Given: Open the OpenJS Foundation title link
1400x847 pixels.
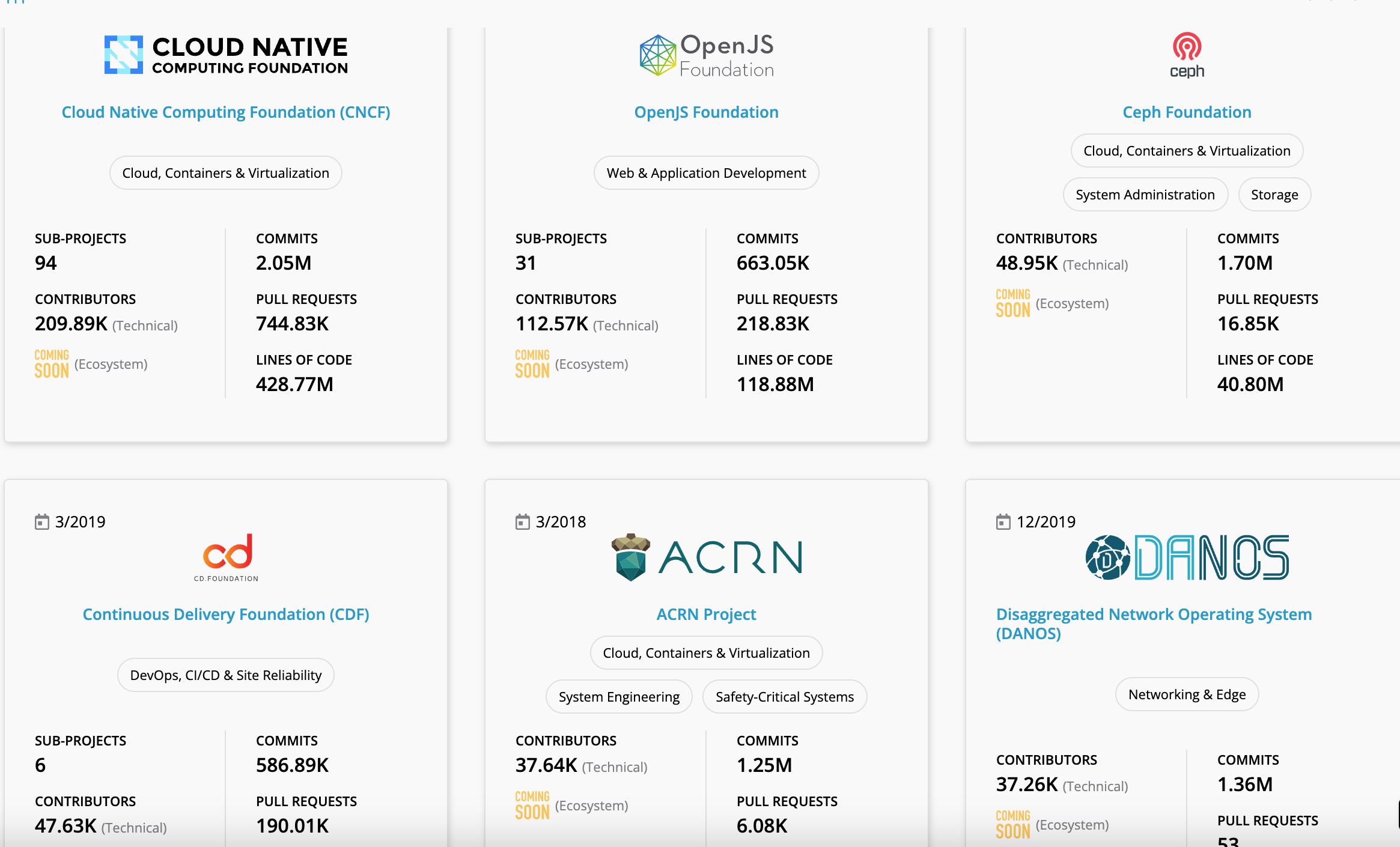Looking at the screenshot, I should point(706,112).
